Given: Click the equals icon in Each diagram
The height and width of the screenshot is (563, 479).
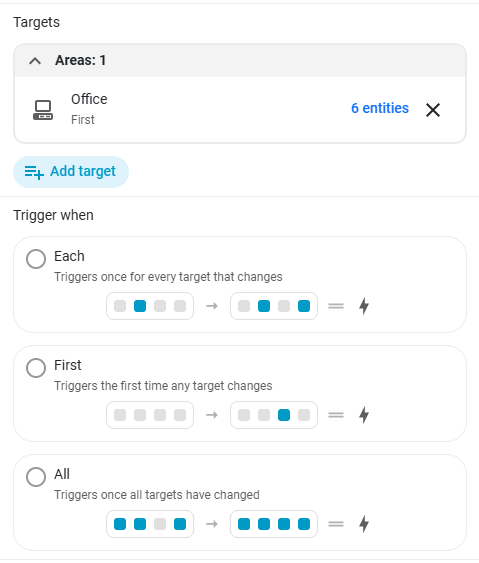Looking at the screenshot, I should (336, 306).
